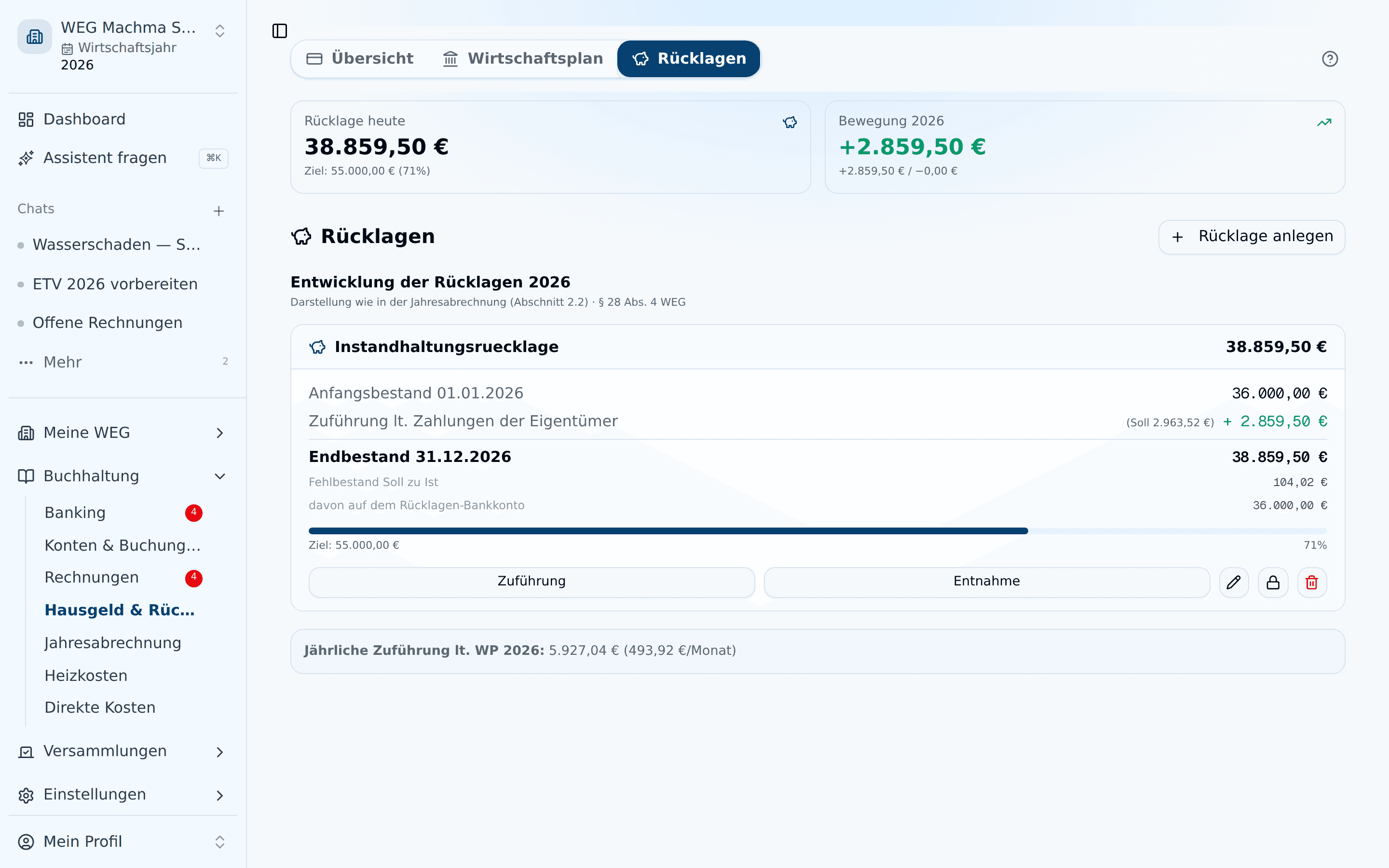This screenshot has height=868, width=1389.
Task: Click the trend-up icon in Bewegung 2026 card
Action: point(1323,122)
